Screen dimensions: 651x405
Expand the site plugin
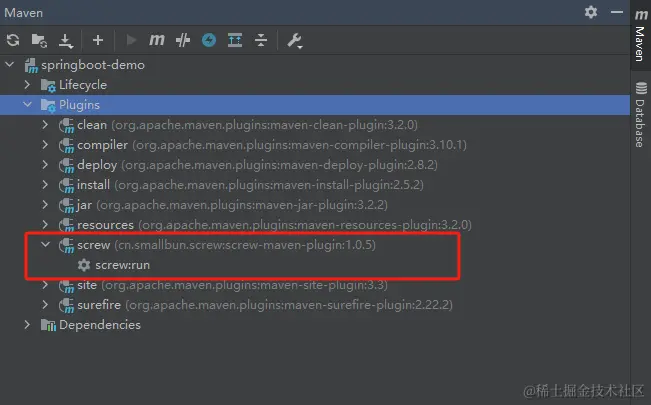(x=45, y=285)
